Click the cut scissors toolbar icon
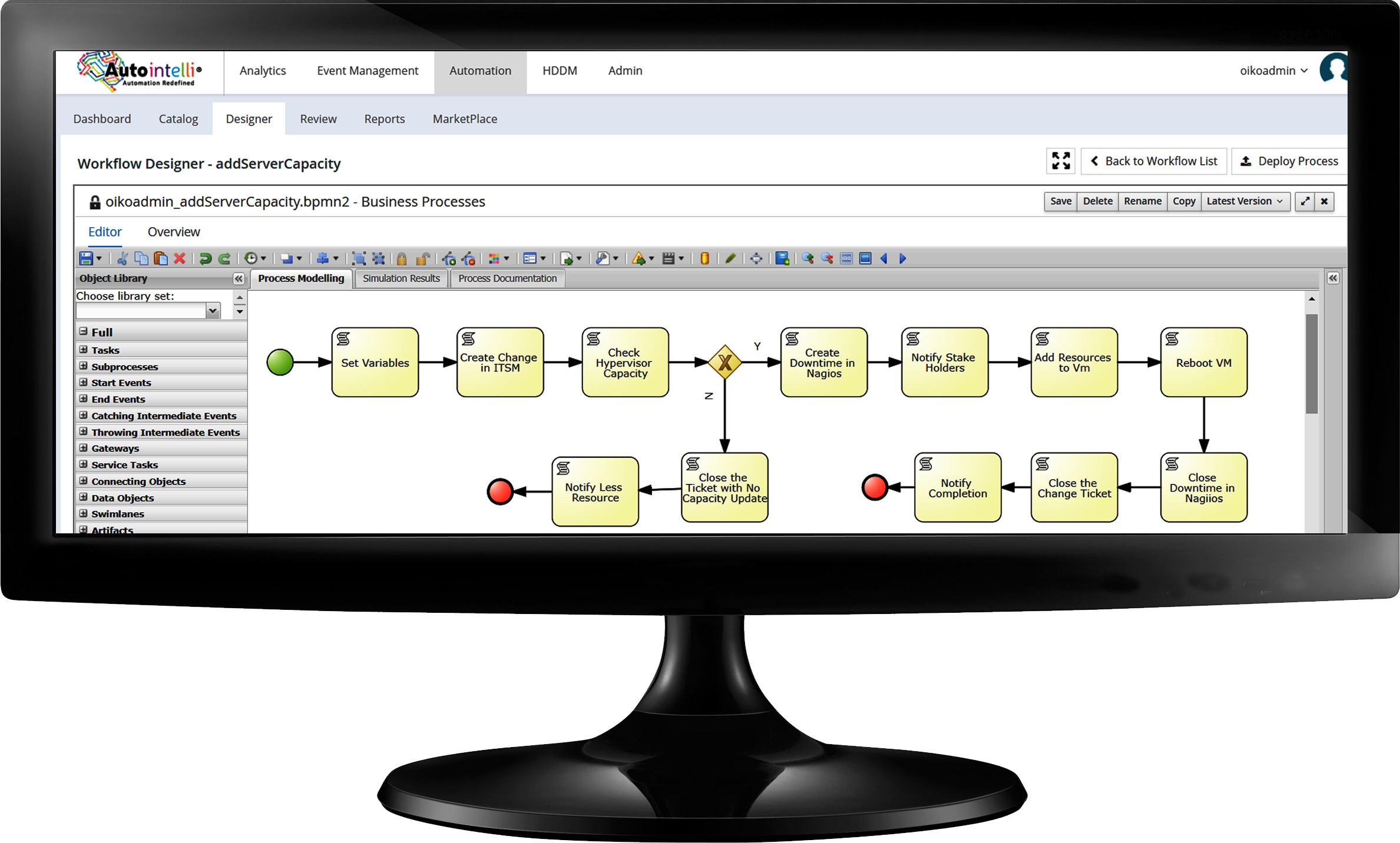The image size is (1400, 843). click(x=123, y=258)
